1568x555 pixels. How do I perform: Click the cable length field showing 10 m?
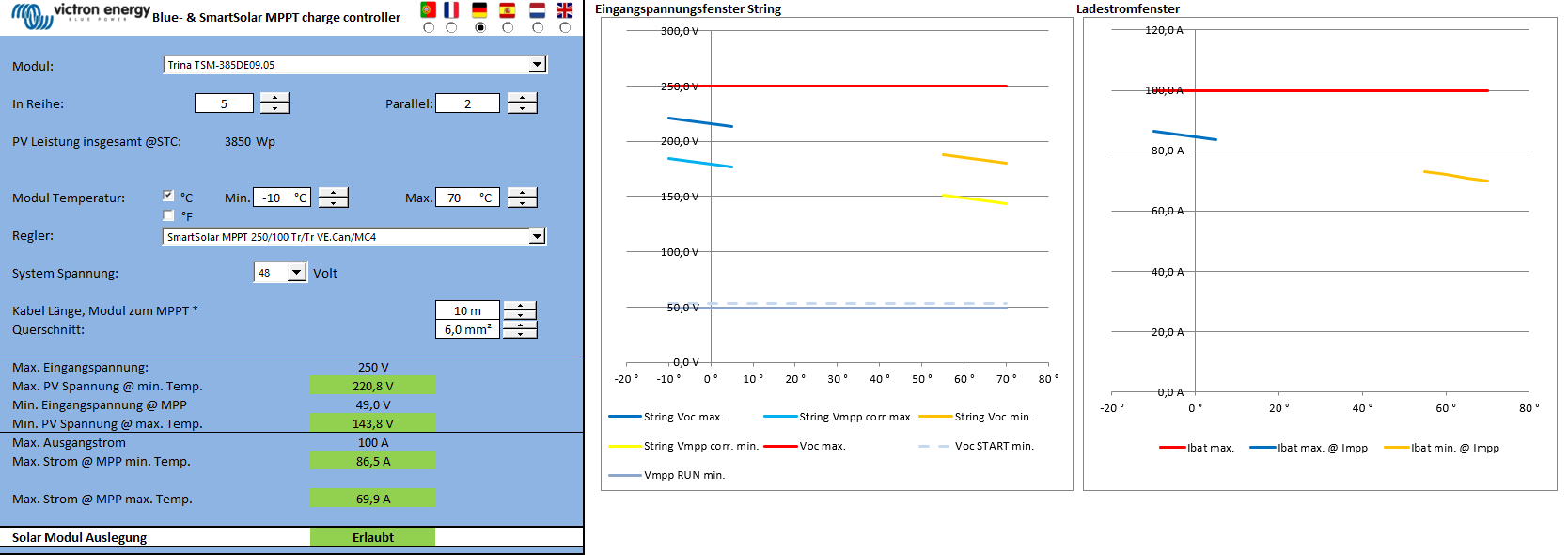(467, 310)
